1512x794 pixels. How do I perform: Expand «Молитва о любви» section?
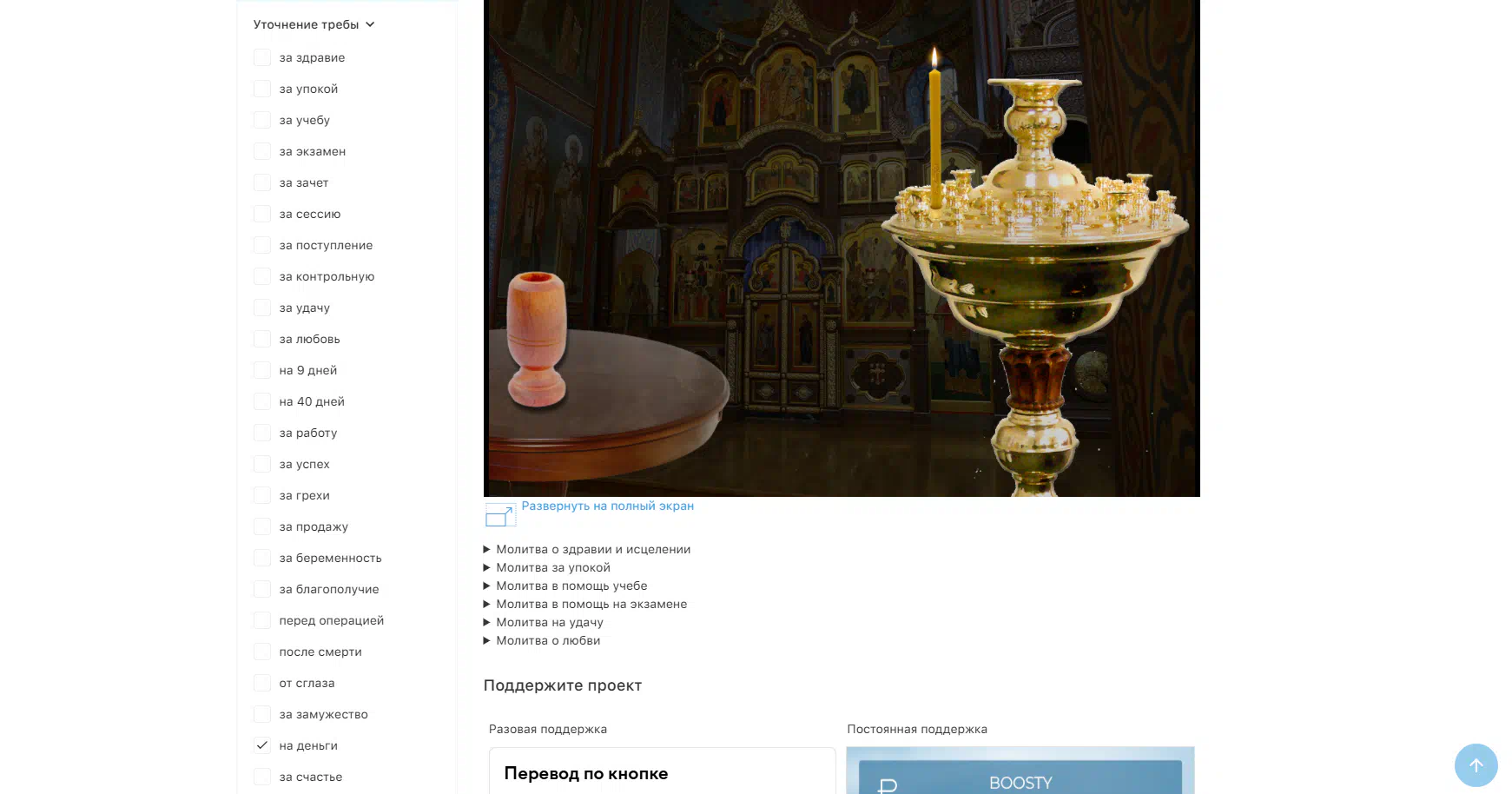[542, 640]
